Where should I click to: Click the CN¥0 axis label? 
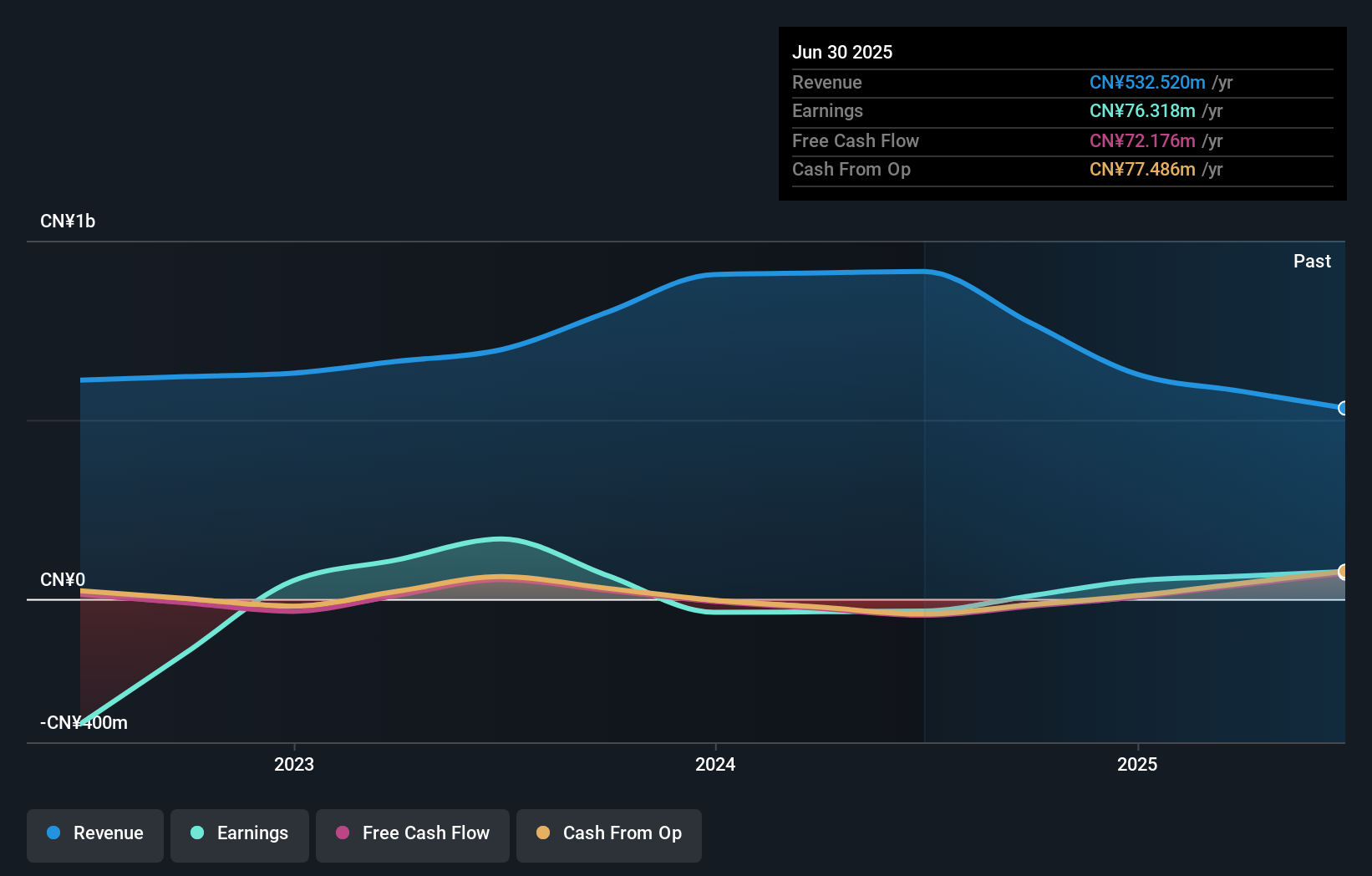point(63,580)
